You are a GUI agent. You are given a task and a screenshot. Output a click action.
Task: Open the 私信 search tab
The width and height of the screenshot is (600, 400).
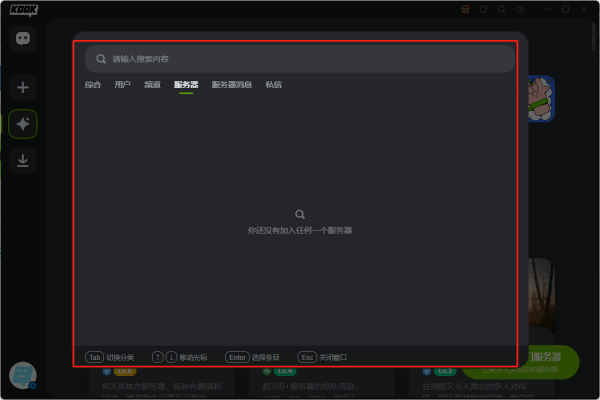pyautogui.click(x=273, y=85)
